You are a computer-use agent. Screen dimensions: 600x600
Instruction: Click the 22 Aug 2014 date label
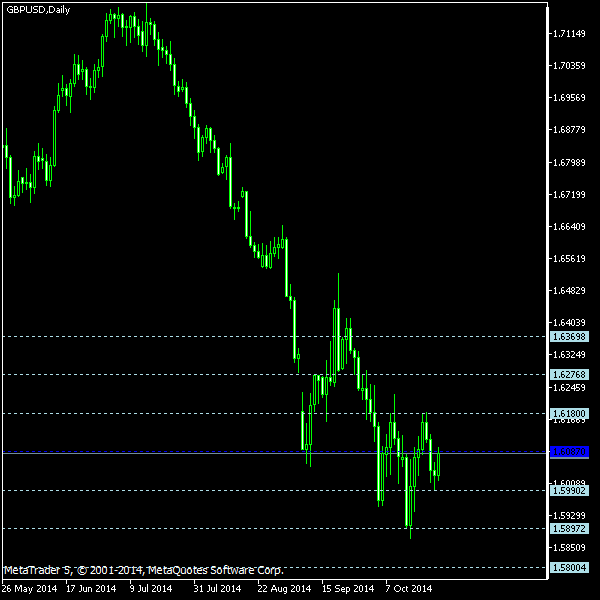coord(284,589)
